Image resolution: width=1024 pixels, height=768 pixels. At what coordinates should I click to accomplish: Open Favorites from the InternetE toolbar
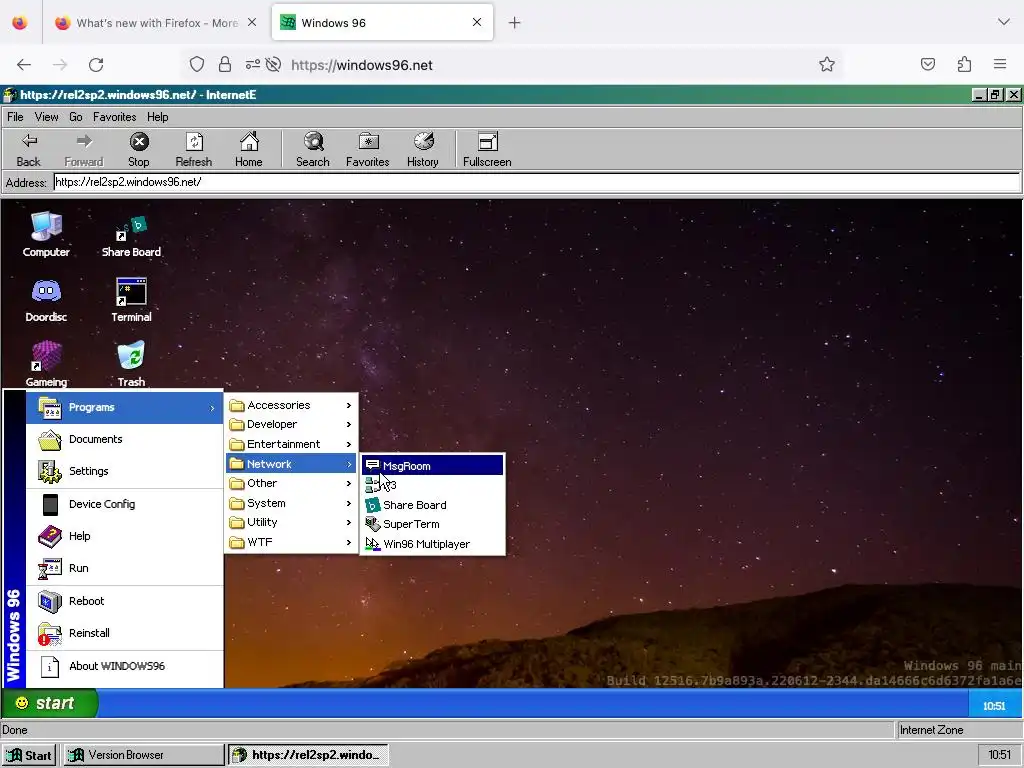pos(368,150)
